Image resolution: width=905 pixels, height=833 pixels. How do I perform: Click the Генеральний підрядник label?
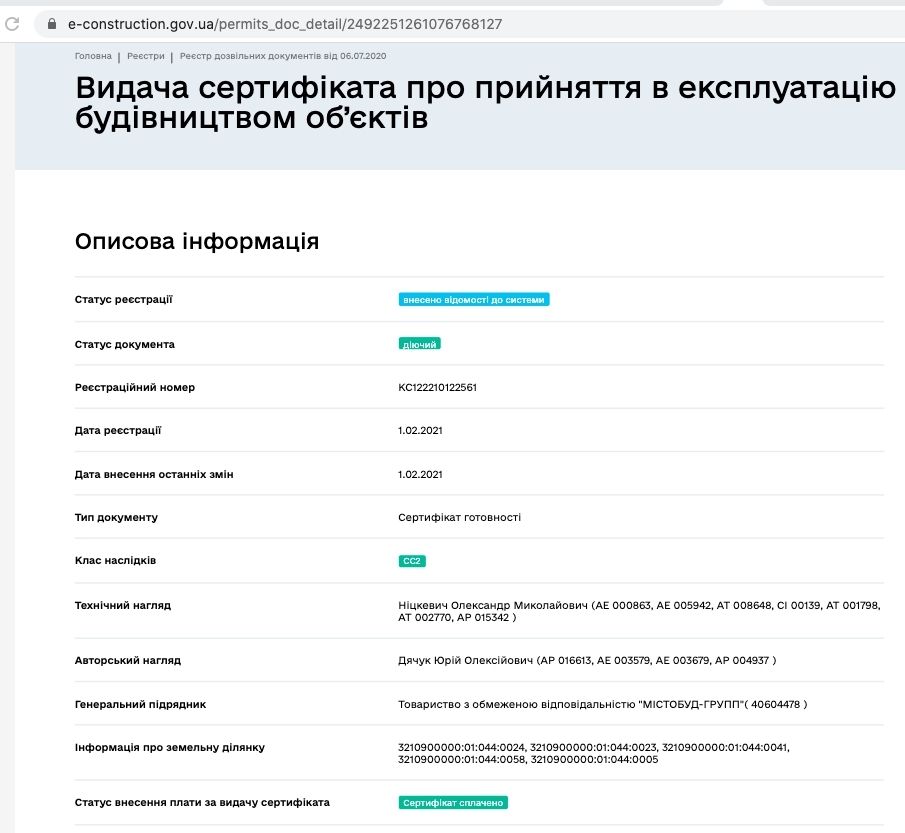click(x=140, y=704)
